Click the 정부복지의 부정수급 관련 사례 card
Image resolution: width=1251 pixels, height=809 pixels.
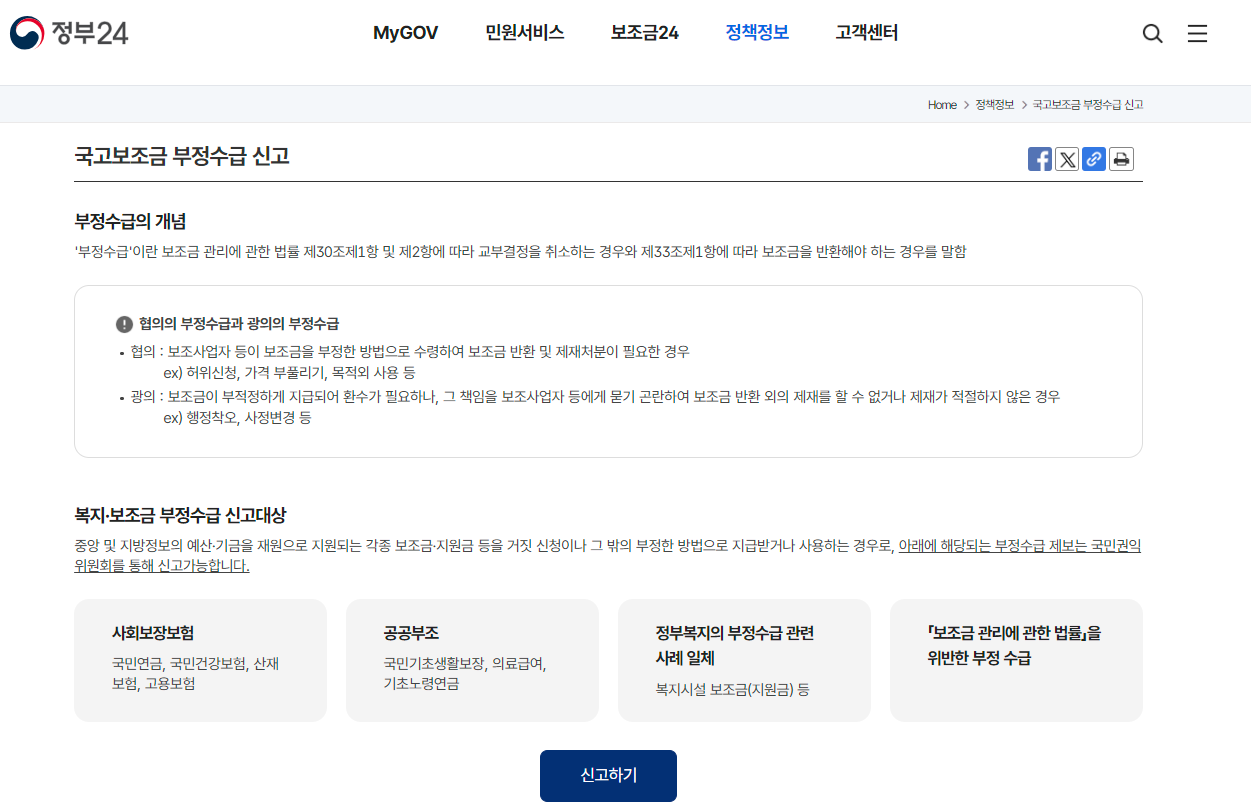tap(744, 660)
